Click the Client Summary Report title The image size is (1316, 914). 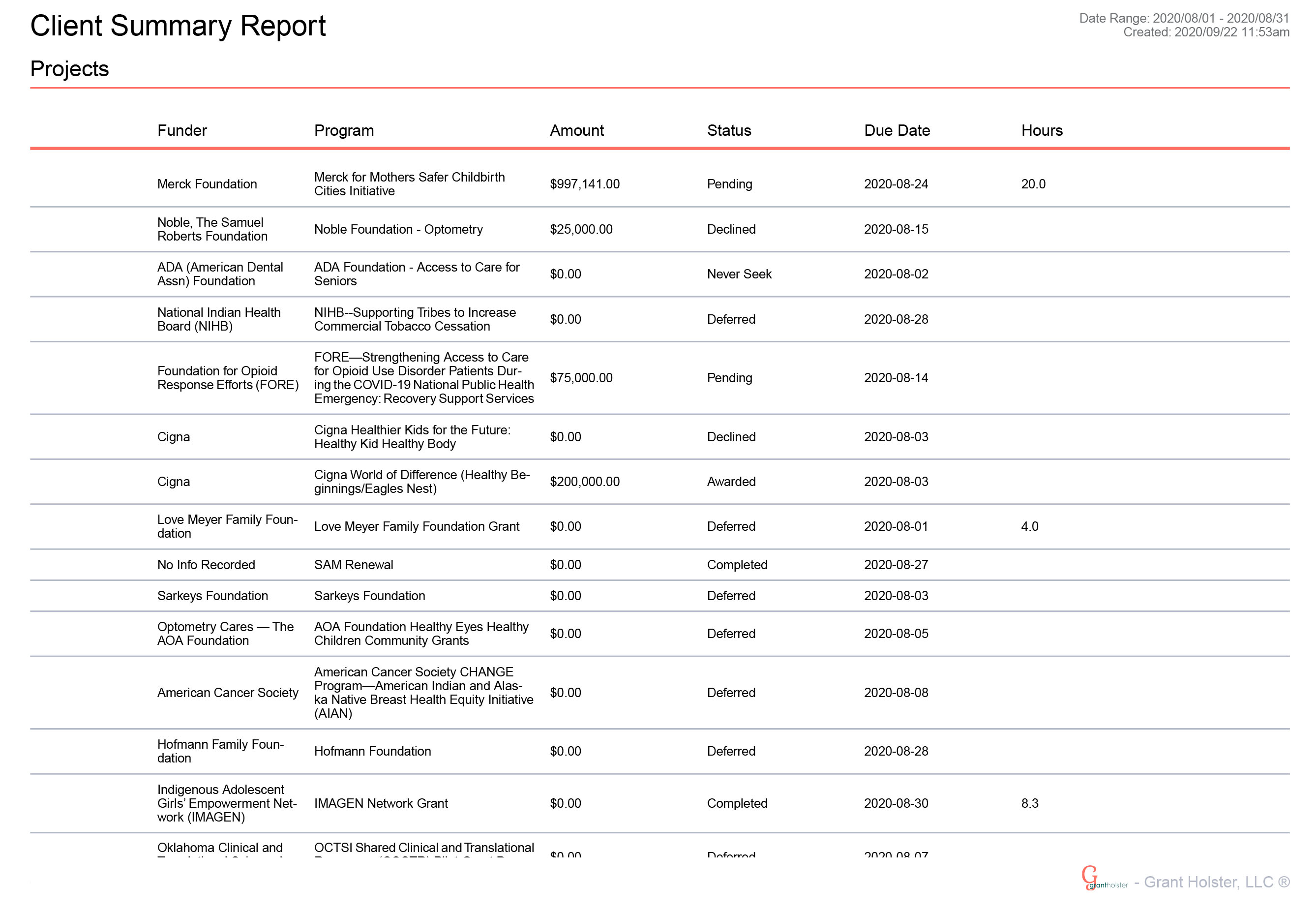tap(178, 27)
